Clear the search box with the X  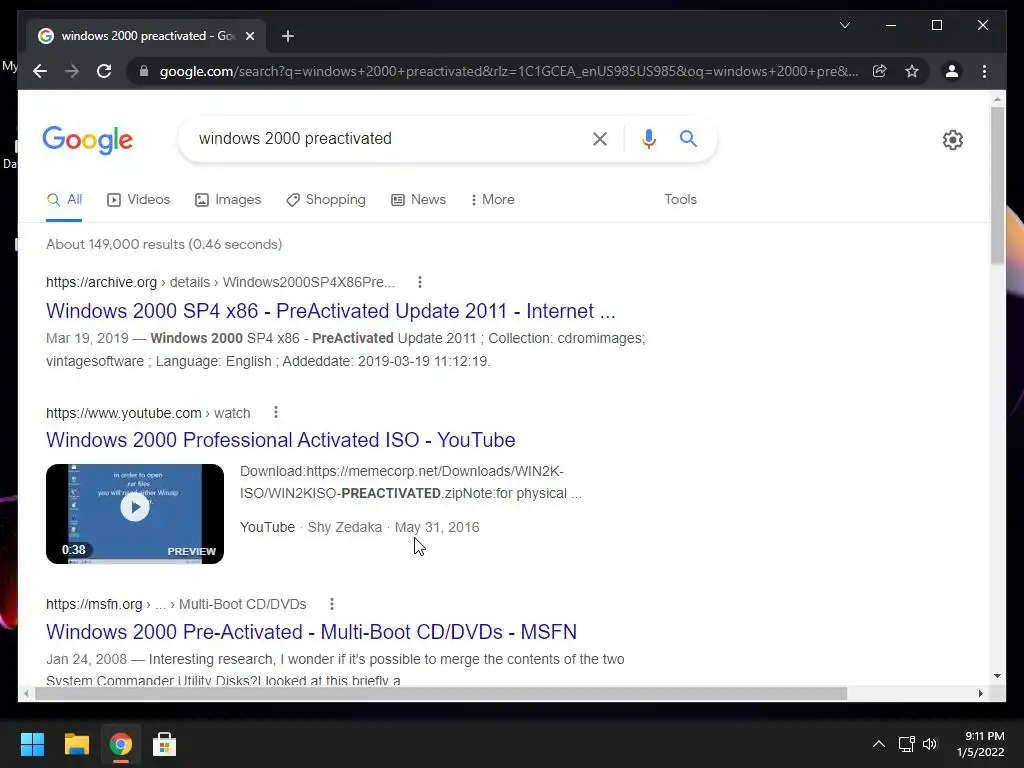(600, 138)
